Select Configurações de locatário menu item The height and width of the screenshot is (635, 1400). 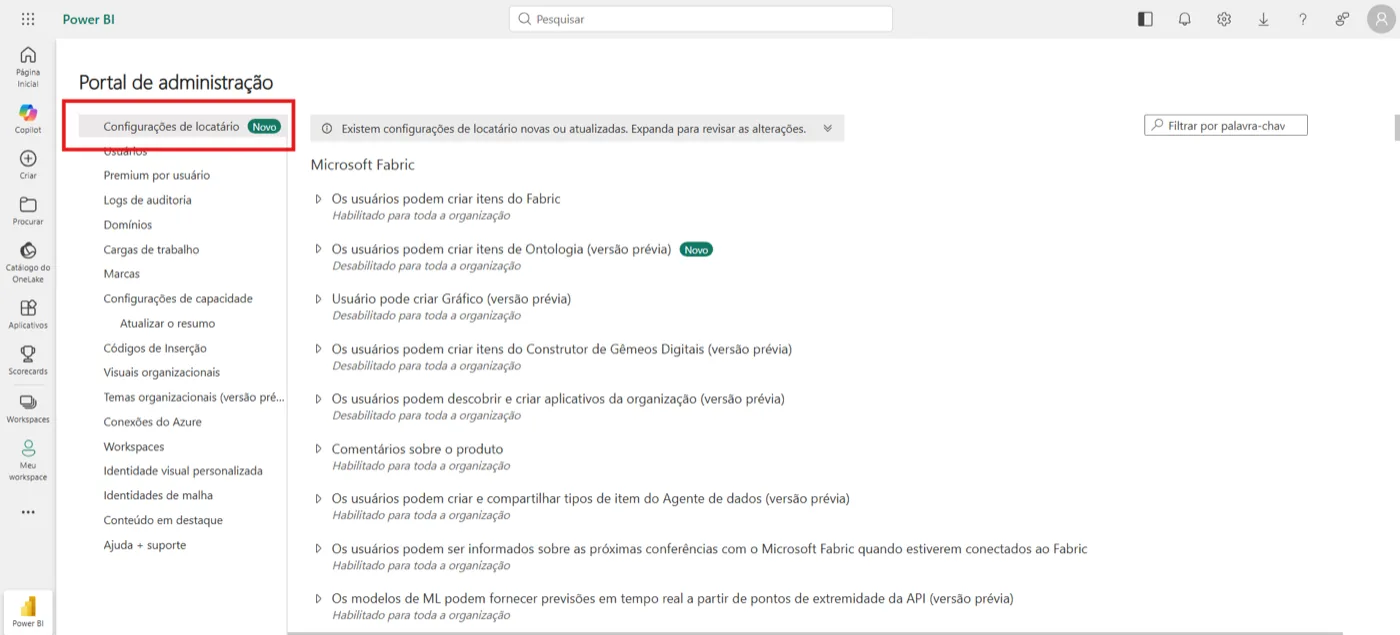183,127
